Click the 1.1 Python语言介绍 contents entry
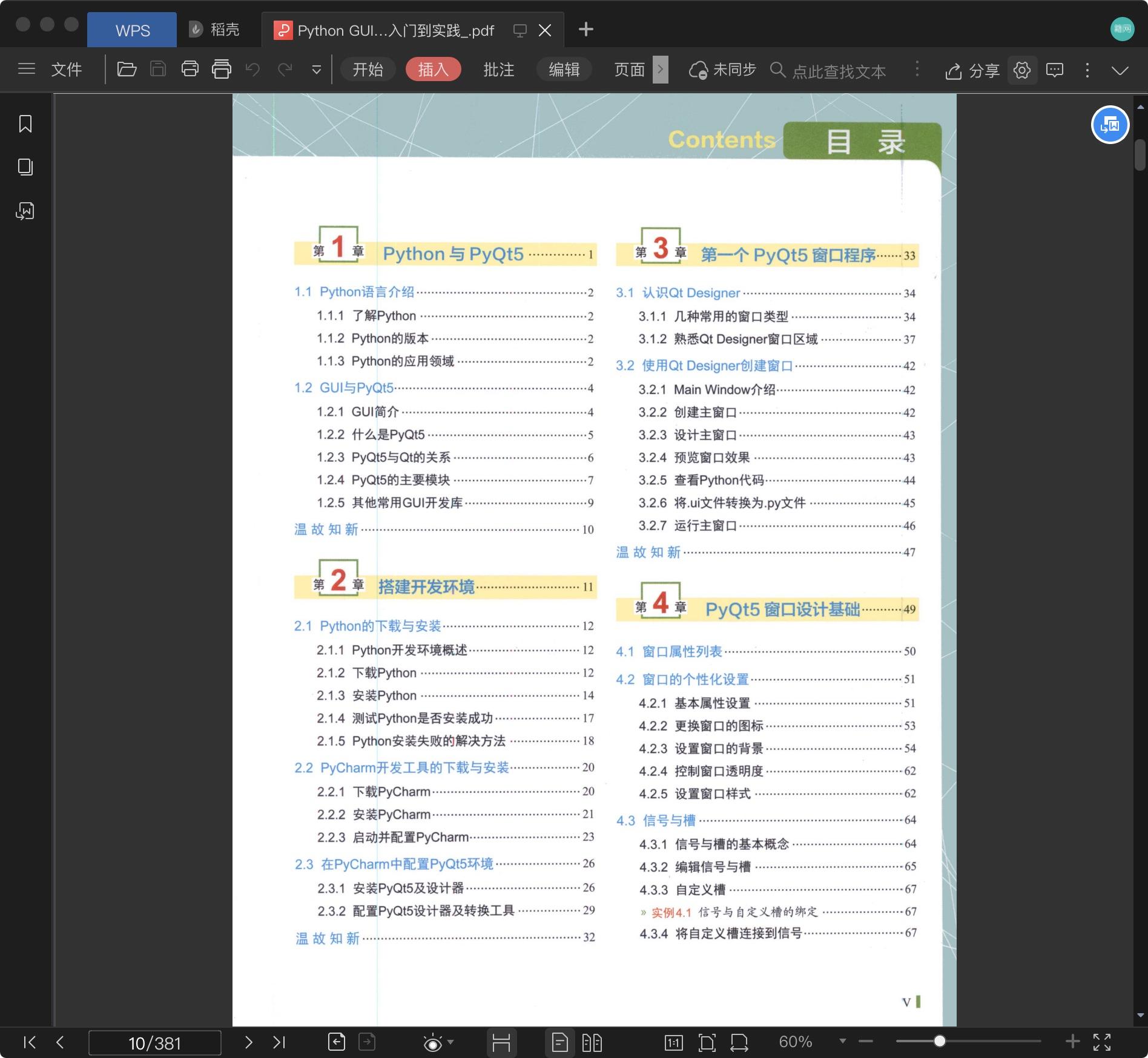Screen dimensions: 1148x1058 pos(444,292)
